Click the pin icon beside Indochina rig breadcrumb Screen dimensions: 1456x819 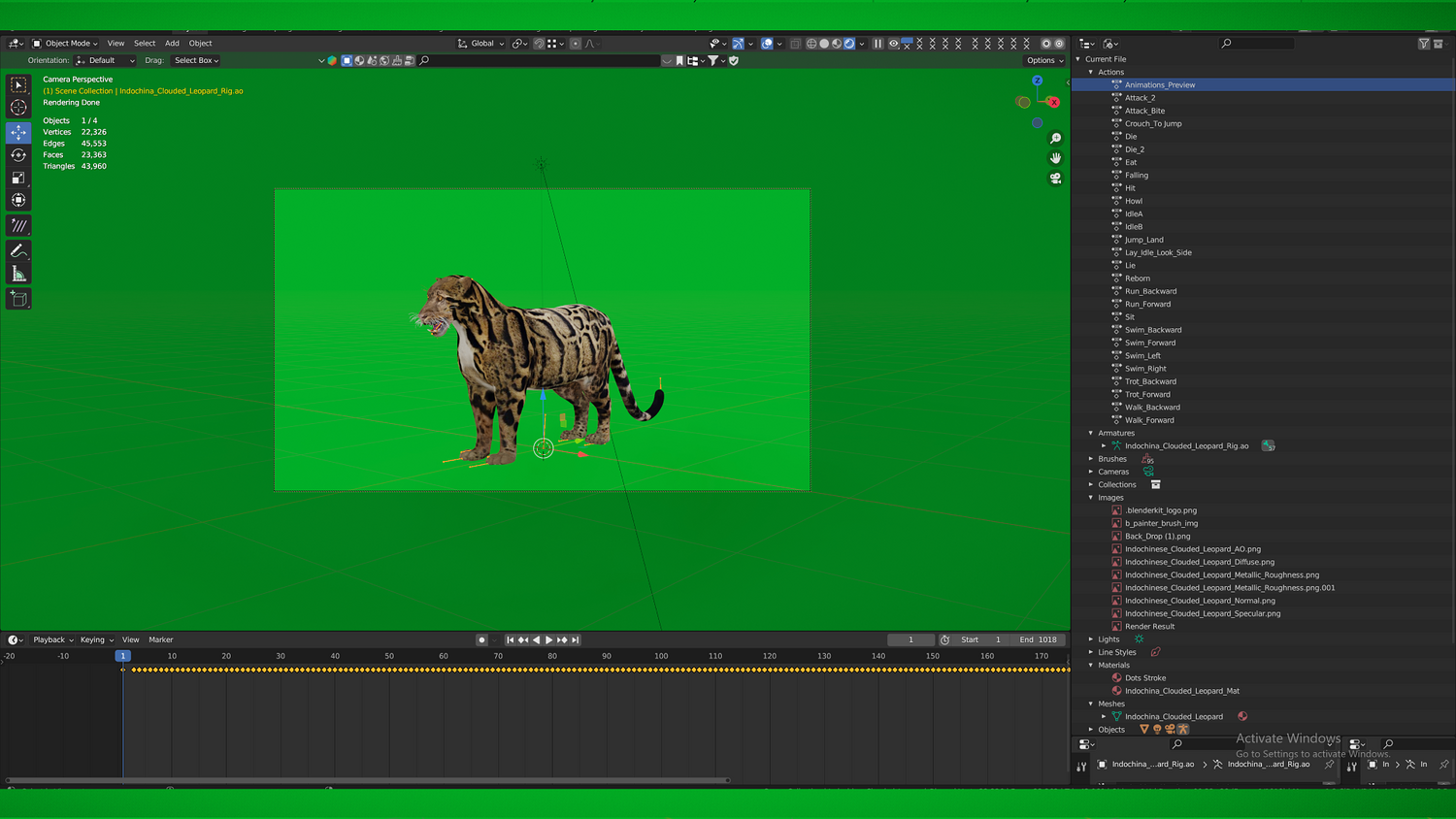tap(1329, 765)
